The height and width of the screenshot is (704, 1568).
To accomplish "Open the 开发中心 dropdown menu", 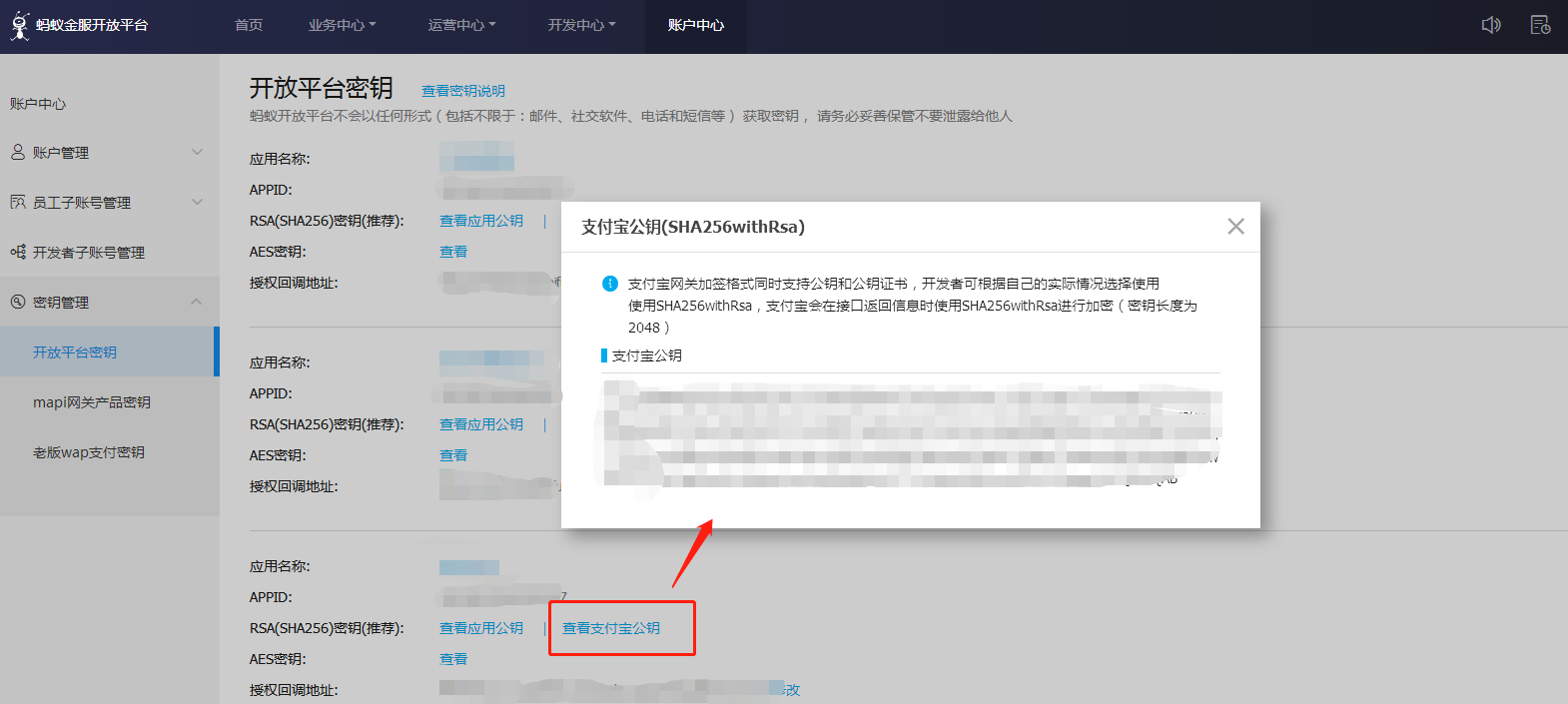I will 582,25.
